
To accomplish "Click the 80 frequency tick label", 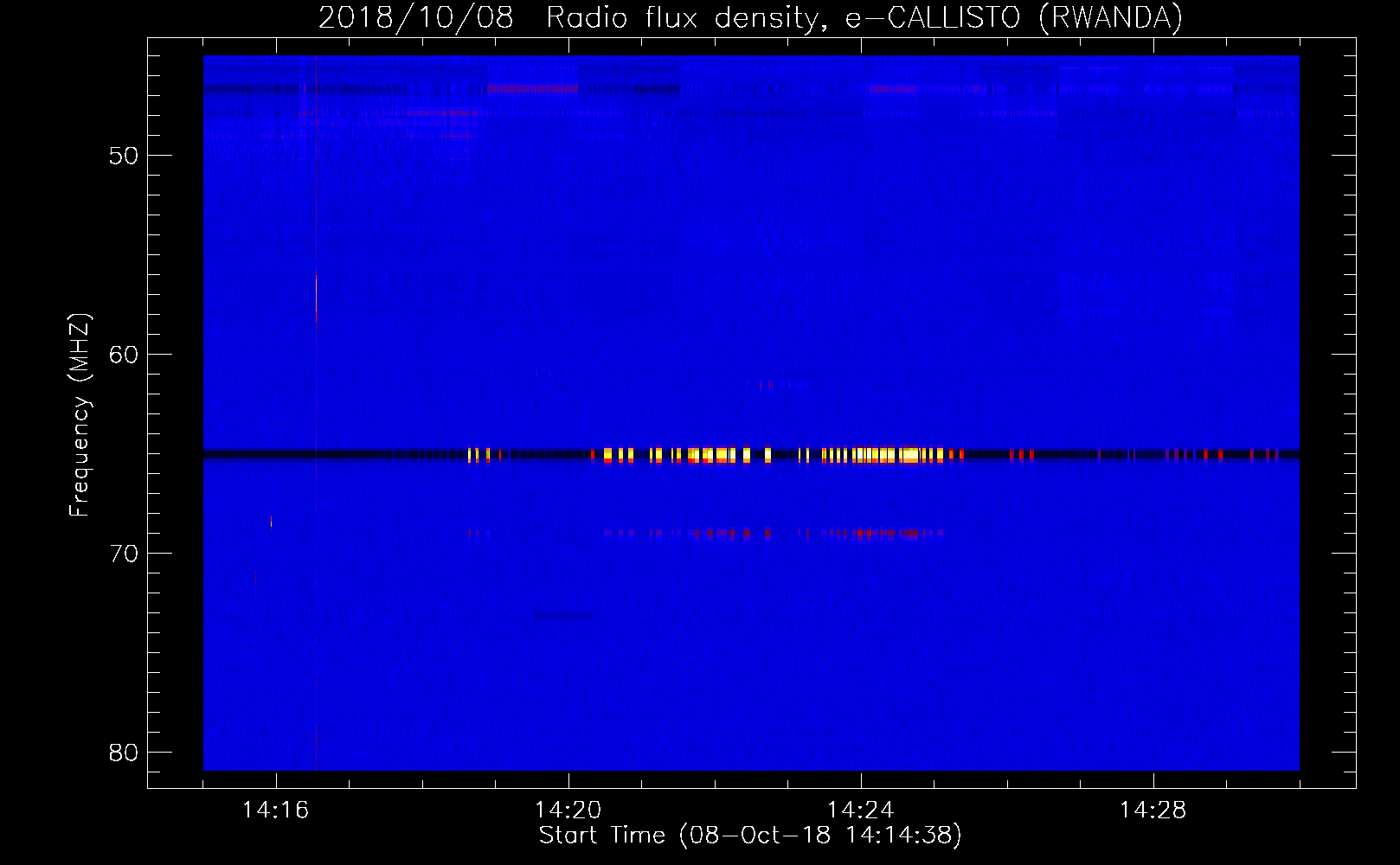I will [124, 753].
